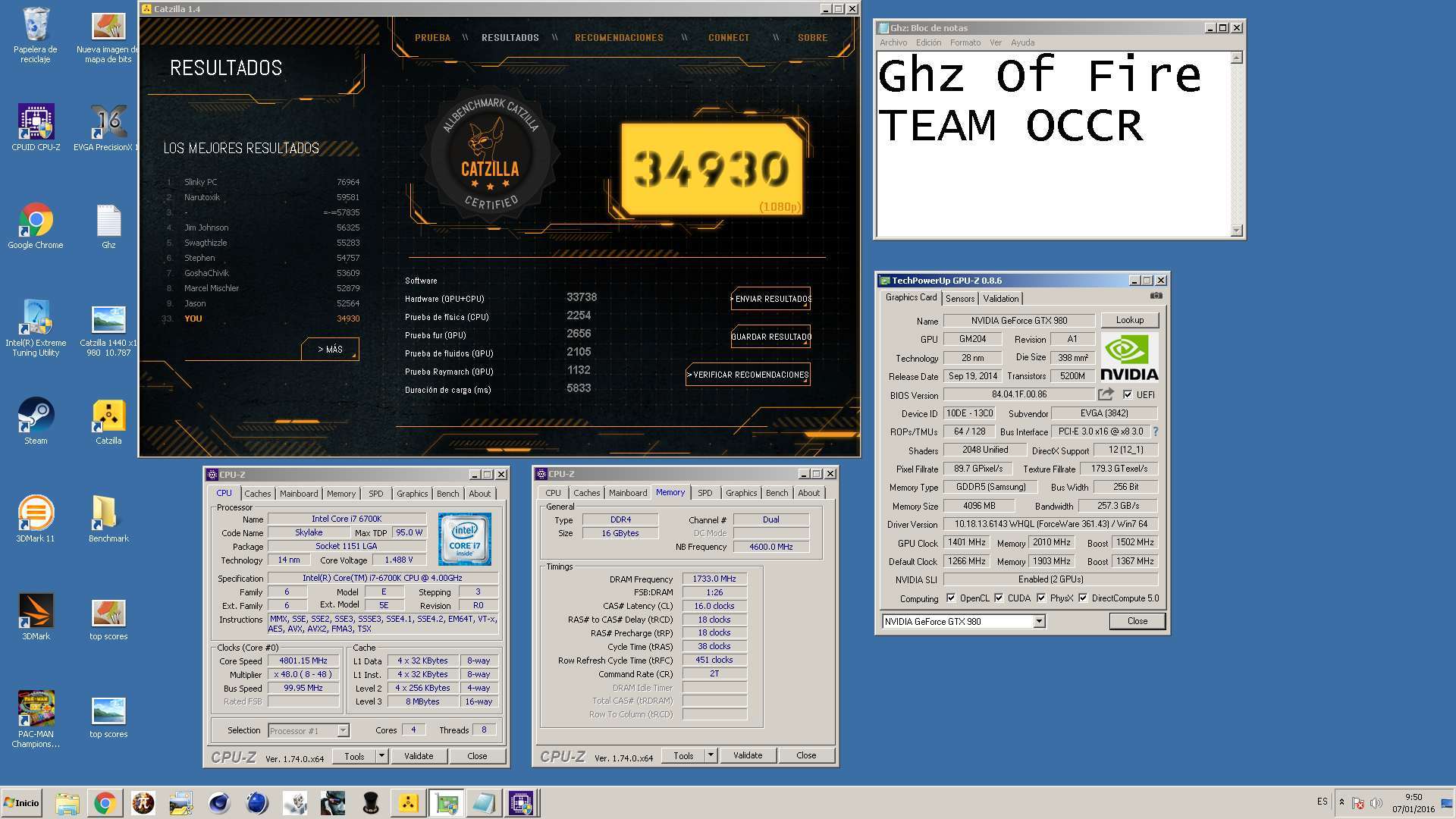Open the 3DMark 11 desktop shortcut

tap(36, 519)
